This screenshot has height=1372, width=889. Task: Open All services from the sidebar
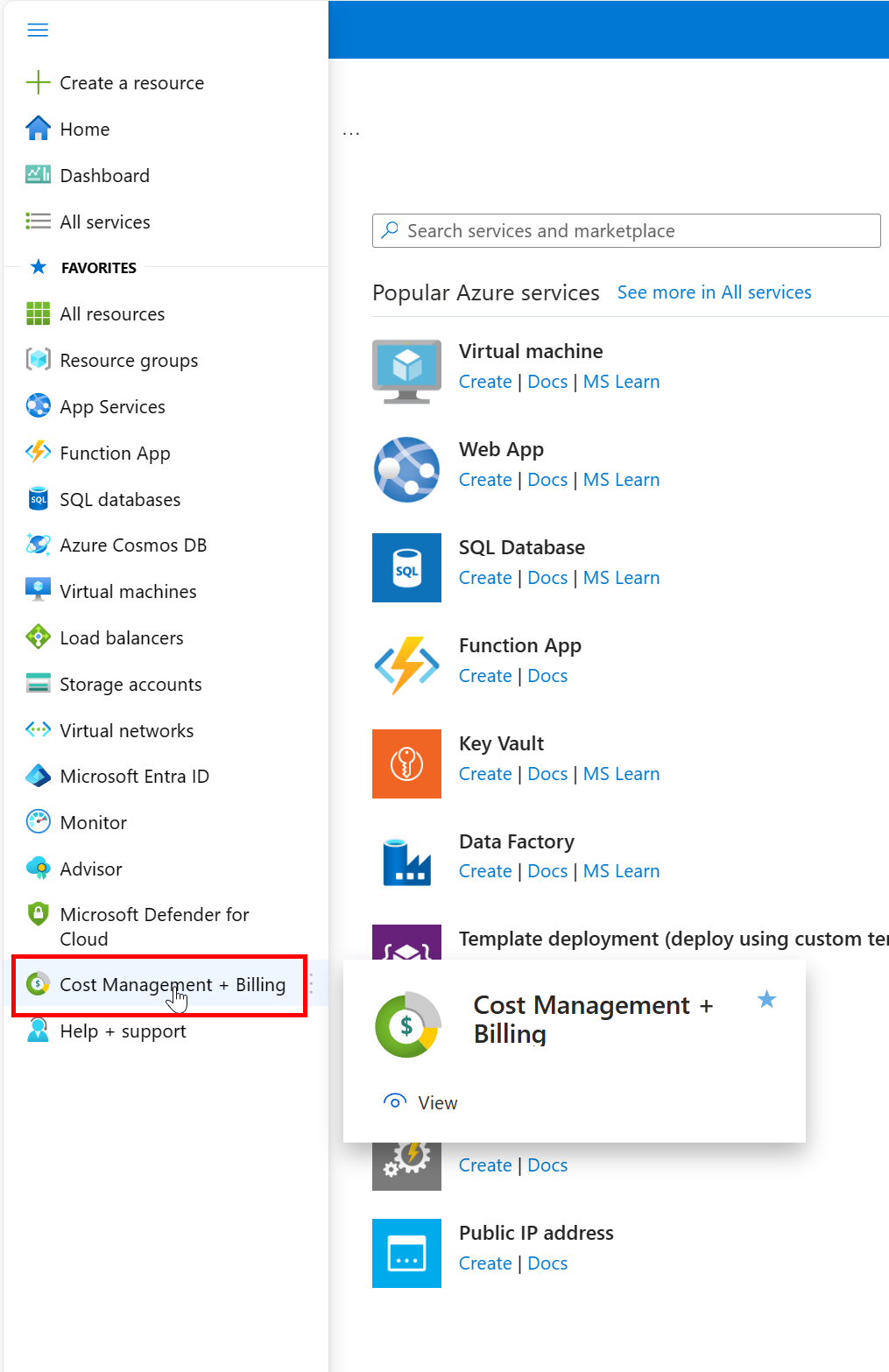[x=105, y=222]
